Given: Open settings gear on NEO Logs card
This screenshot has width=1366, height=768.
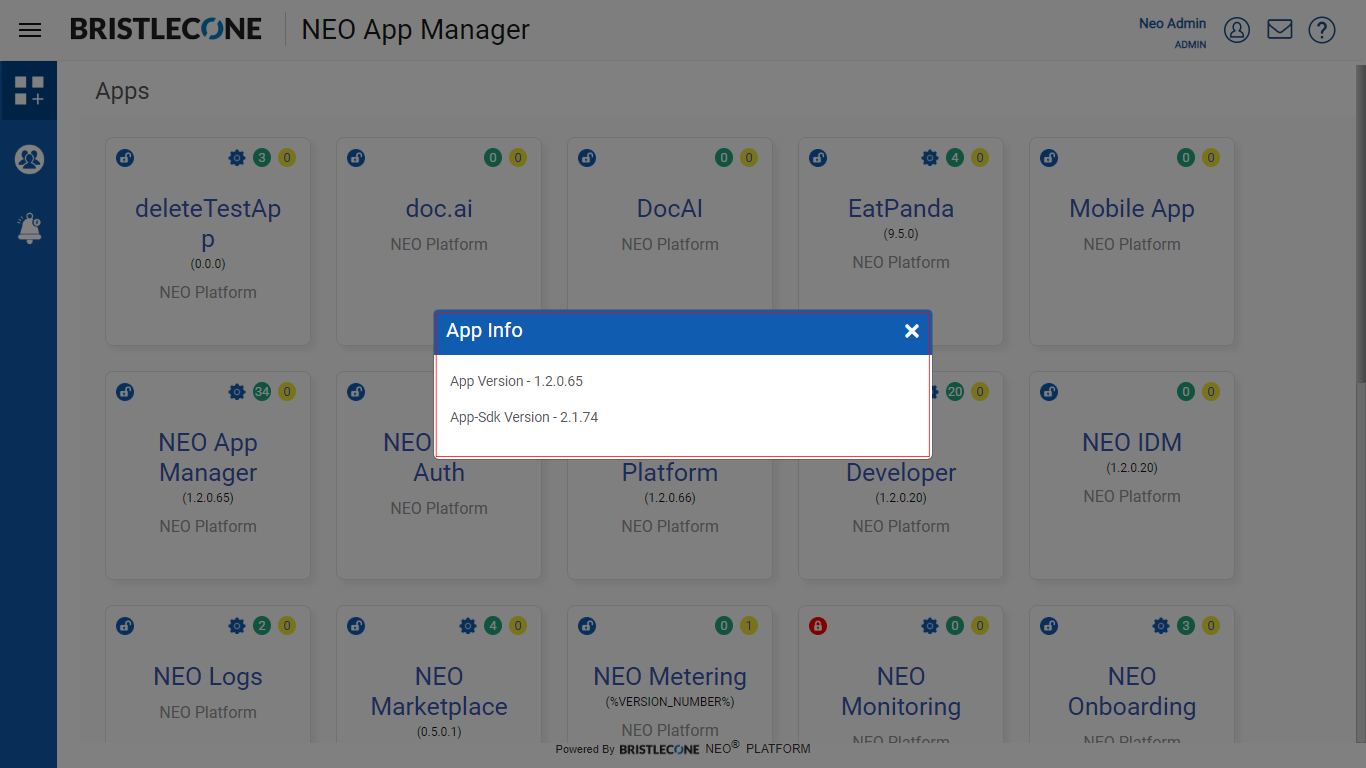Looking at the screenshot, I should [x=237, y=625].
